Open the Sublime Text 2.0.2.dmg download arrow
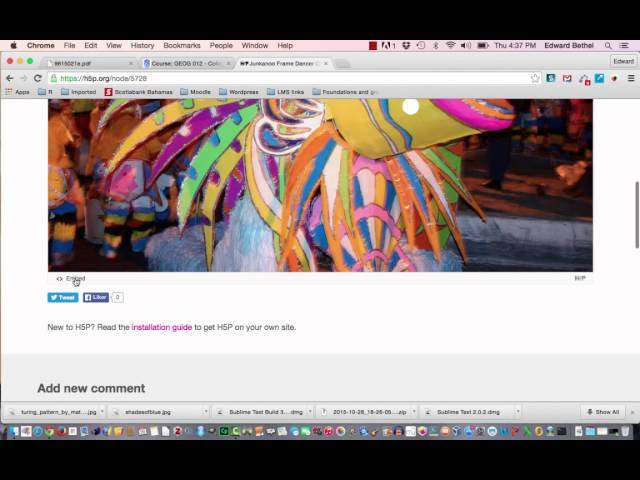Screen dimensions: 640x480 (x=518, y=412)
